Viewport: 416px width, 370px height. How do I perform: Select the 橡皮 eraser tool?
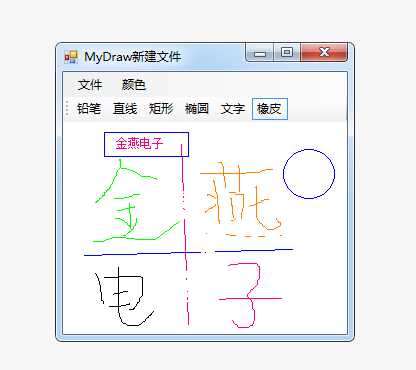(270, 109)
